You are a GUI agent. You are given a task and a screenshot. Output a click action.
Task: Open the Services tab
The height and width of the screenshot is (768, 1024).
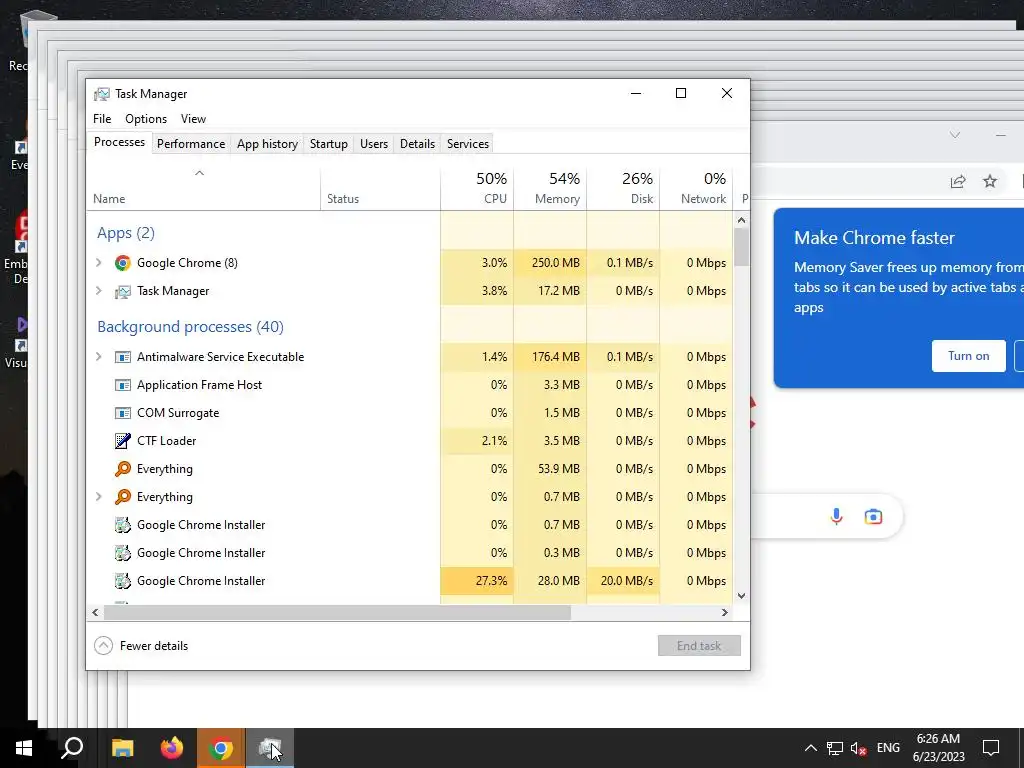[468, 144]
